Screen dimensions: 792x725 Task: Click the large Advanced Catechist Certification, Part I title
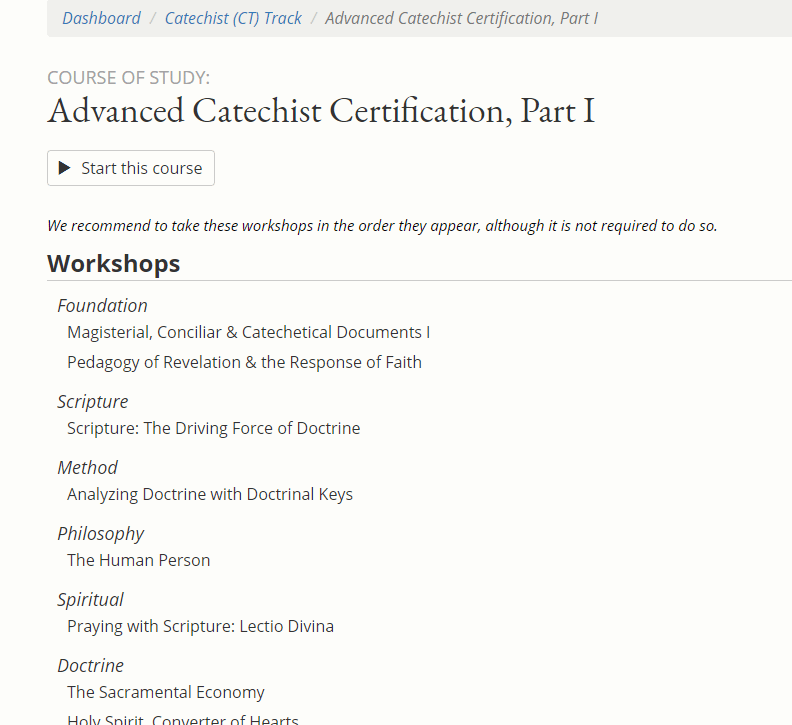pos(322,111)
